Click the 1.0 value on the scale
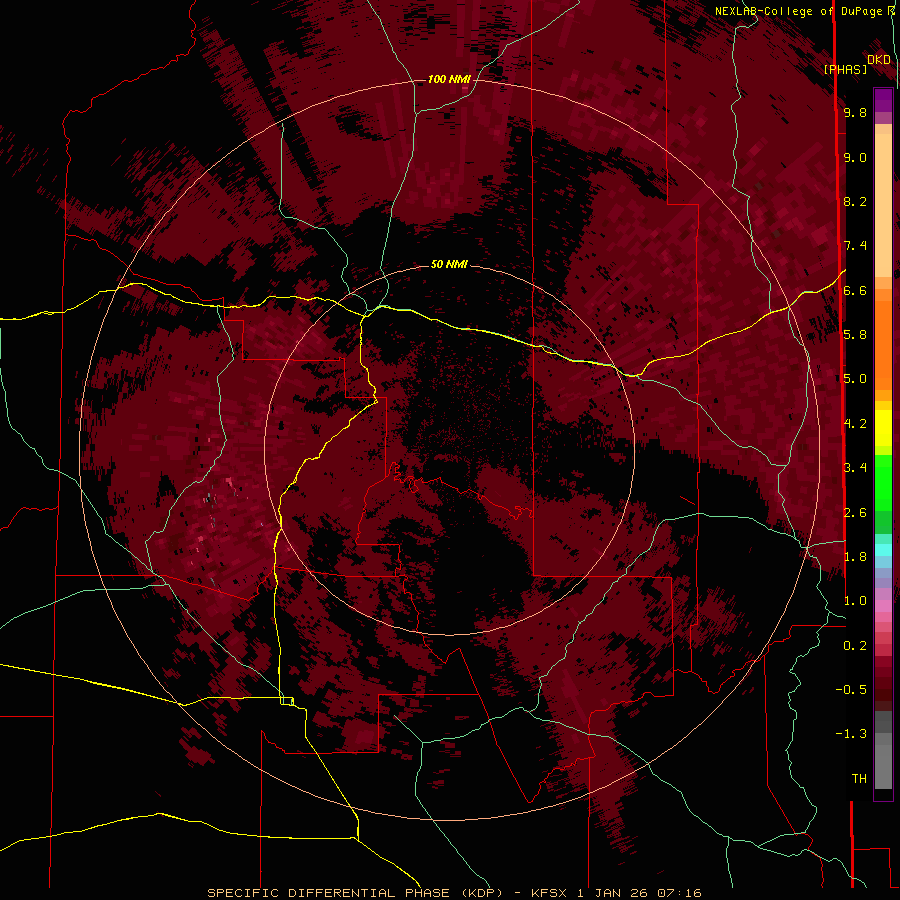The width and height of the screenshot is (900, 900). [x=855, y=601]
